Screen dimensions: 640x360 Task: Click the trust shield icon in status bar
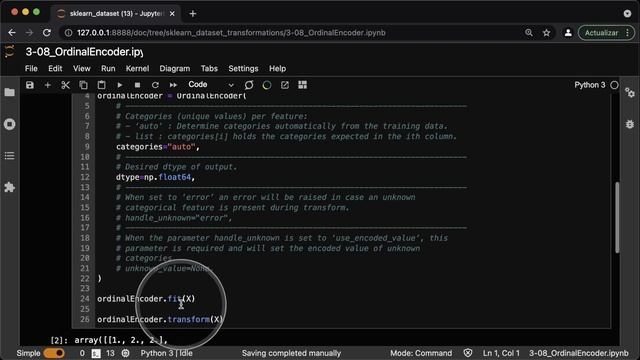(468, 353)
